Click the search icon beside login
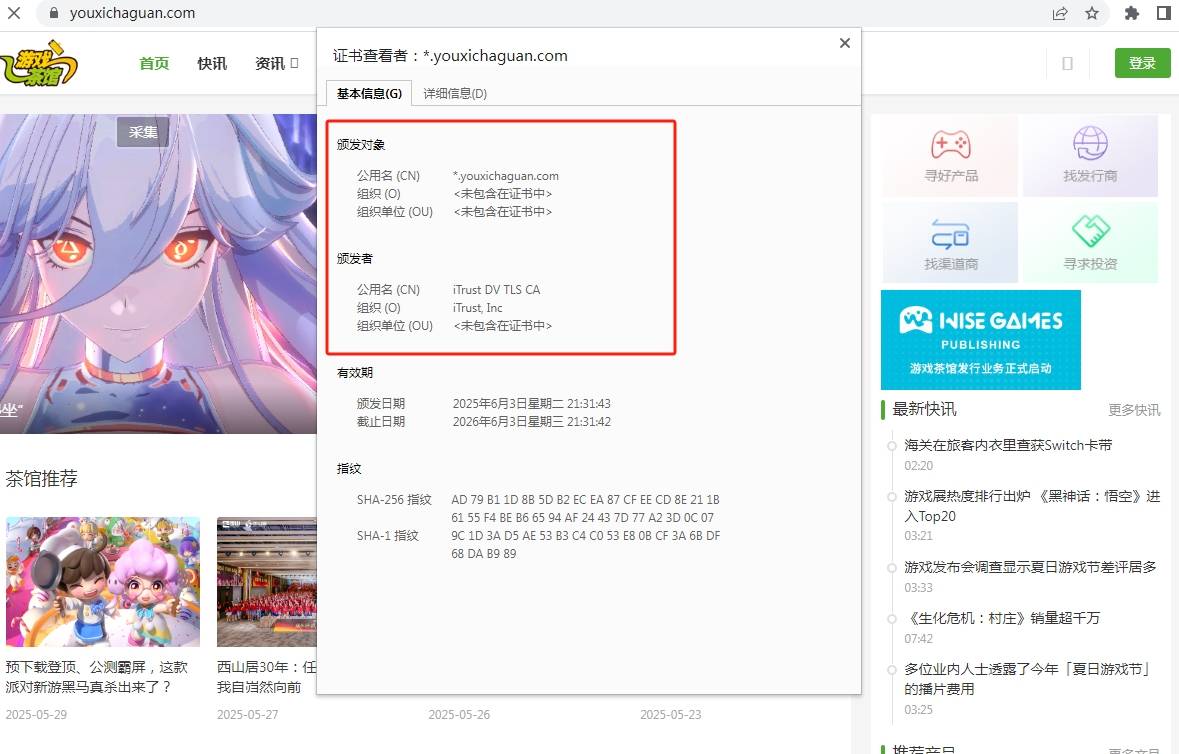1179x754 pixels. pos(1067,64)
